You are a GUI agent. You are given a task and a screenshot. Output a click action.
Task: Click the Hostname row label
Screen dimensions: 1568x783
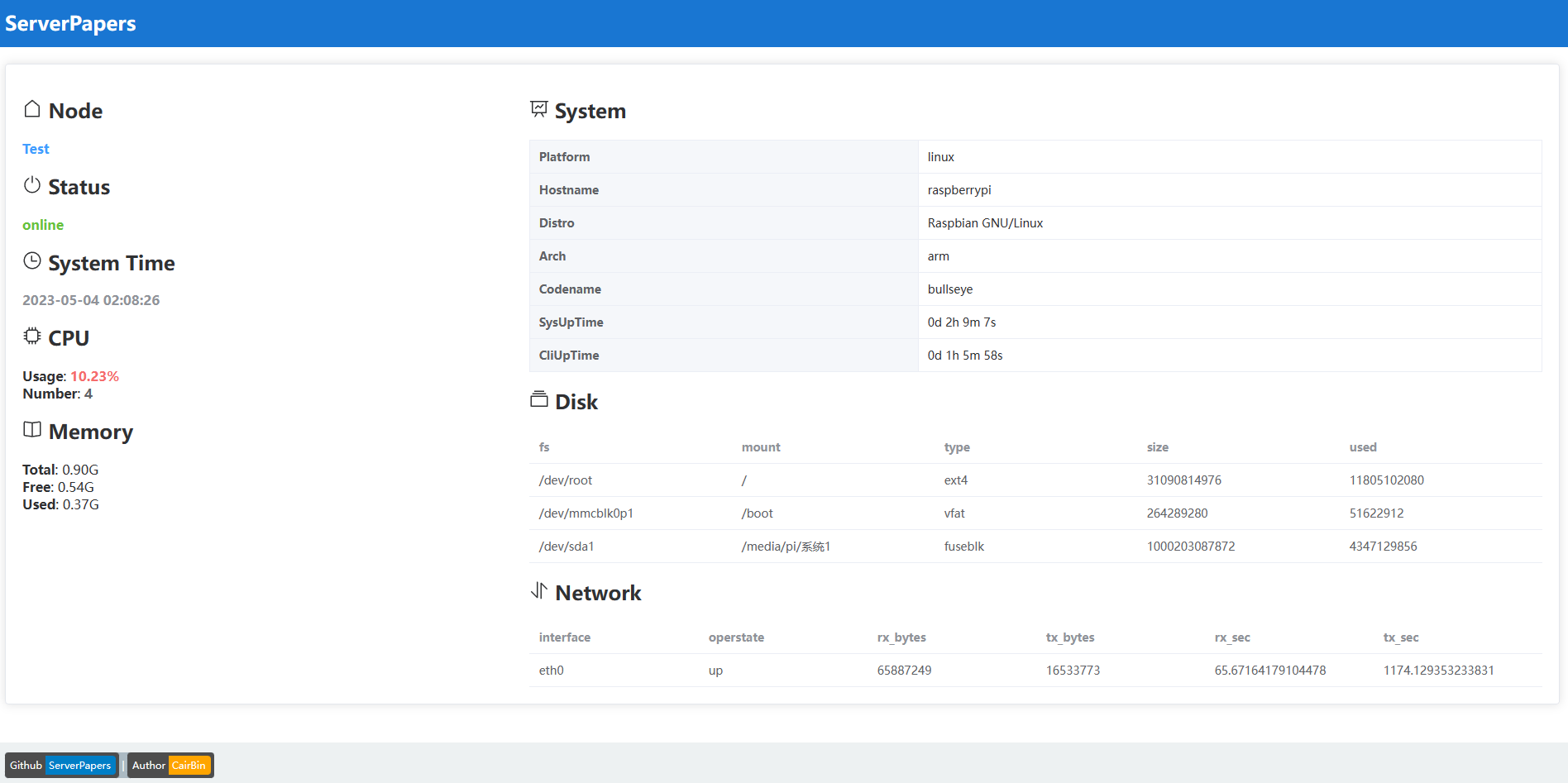(569, 190)
